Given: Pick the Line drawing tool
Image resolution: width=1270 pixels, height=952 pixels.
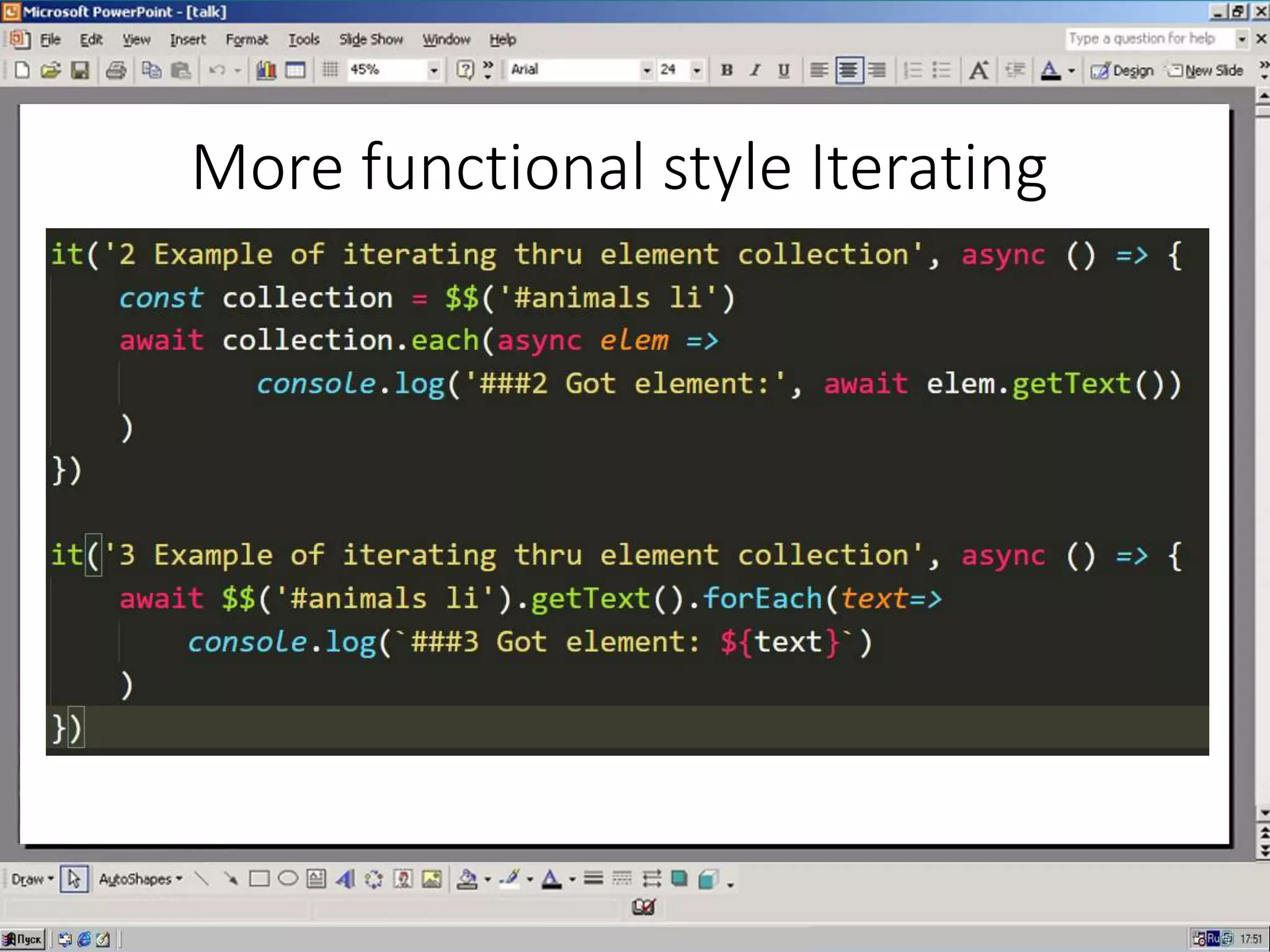Looking at the screenshot, I should coord(202,879).
